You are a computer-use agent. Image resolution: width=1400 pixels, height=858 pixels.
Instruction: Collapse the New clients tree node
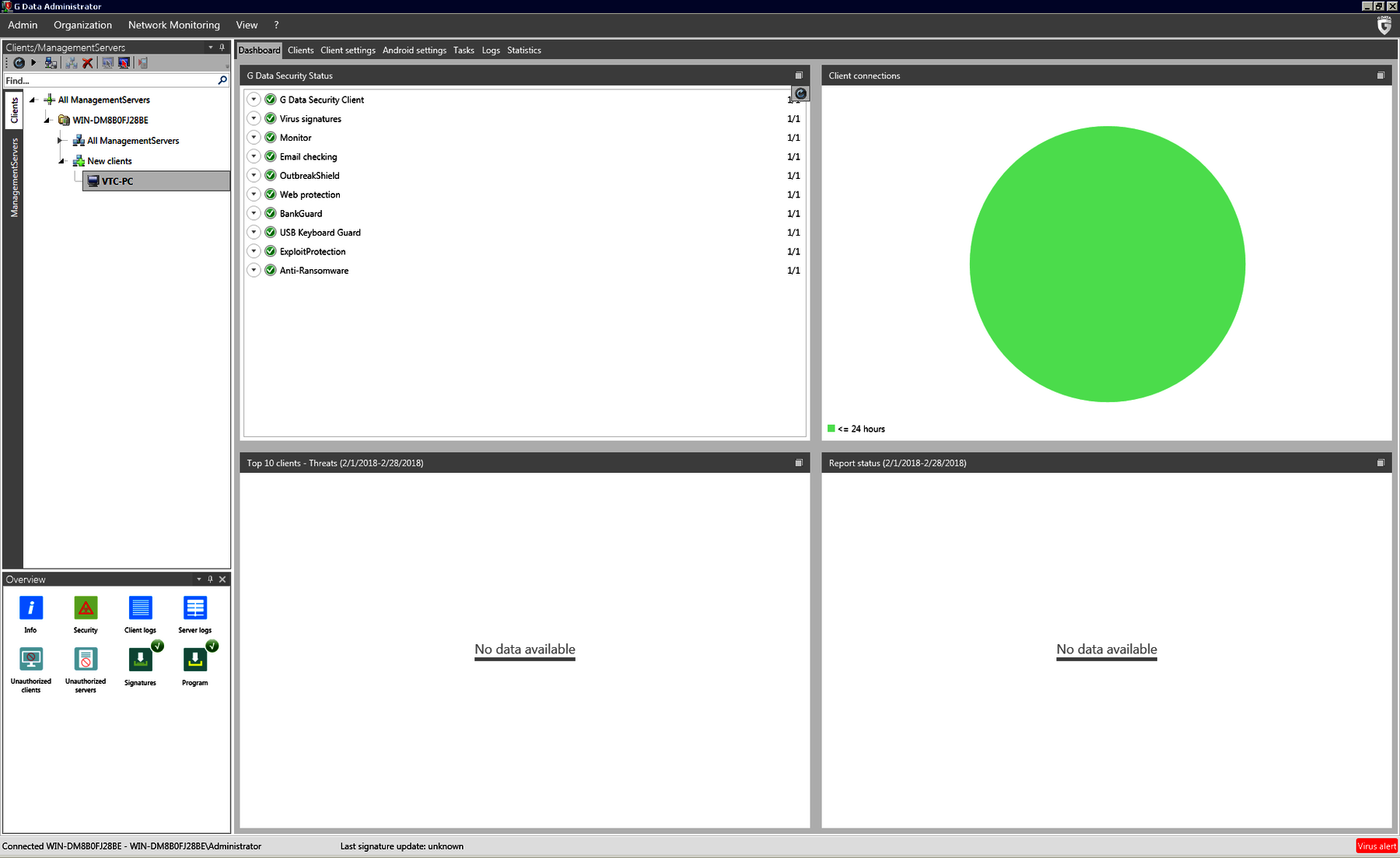(61, 161)
